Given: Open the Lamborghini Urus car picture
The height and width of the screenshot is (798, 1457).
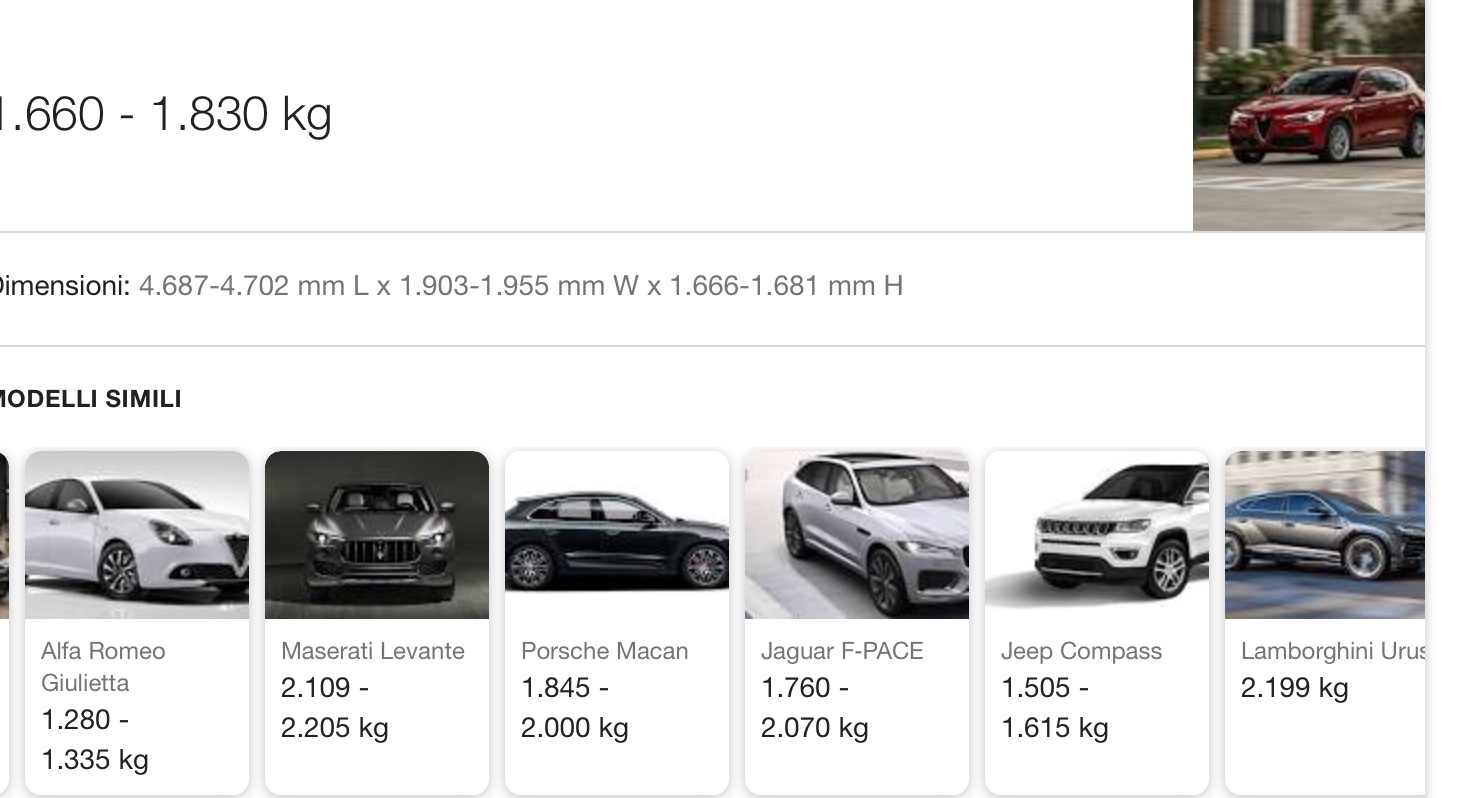Looking at the screenshot, I should pyautogui.click(x=1324, y=535).
